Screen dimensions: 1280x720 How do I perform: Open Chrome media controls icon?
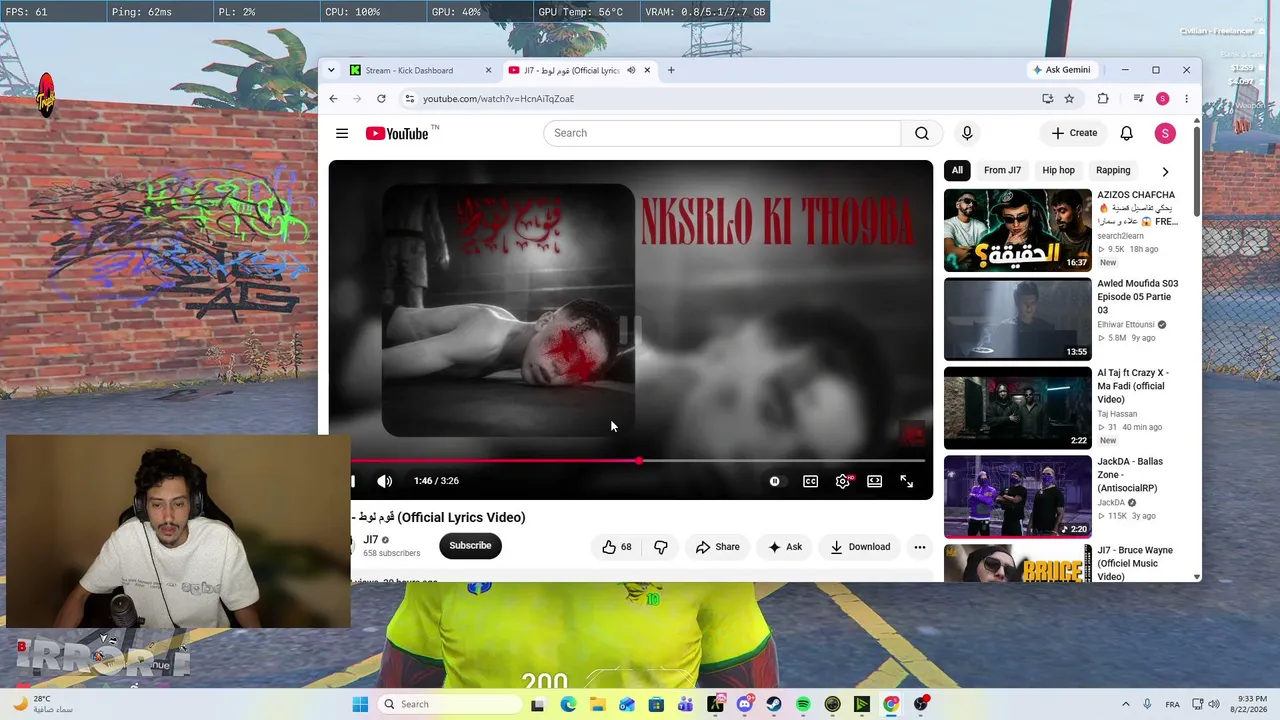point(1138,99)
